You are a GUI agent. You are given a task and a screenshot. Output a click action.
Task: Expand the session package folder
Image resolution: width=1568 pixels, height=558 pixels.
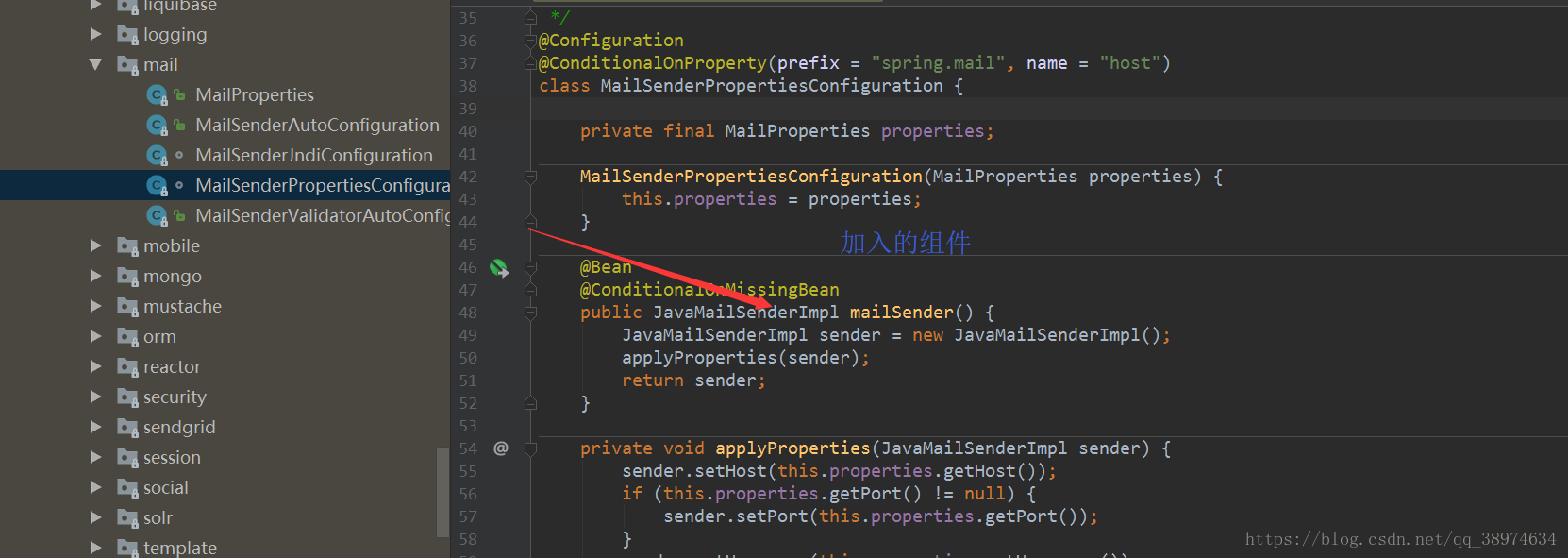pyautogui.click(x=95, y=457)
